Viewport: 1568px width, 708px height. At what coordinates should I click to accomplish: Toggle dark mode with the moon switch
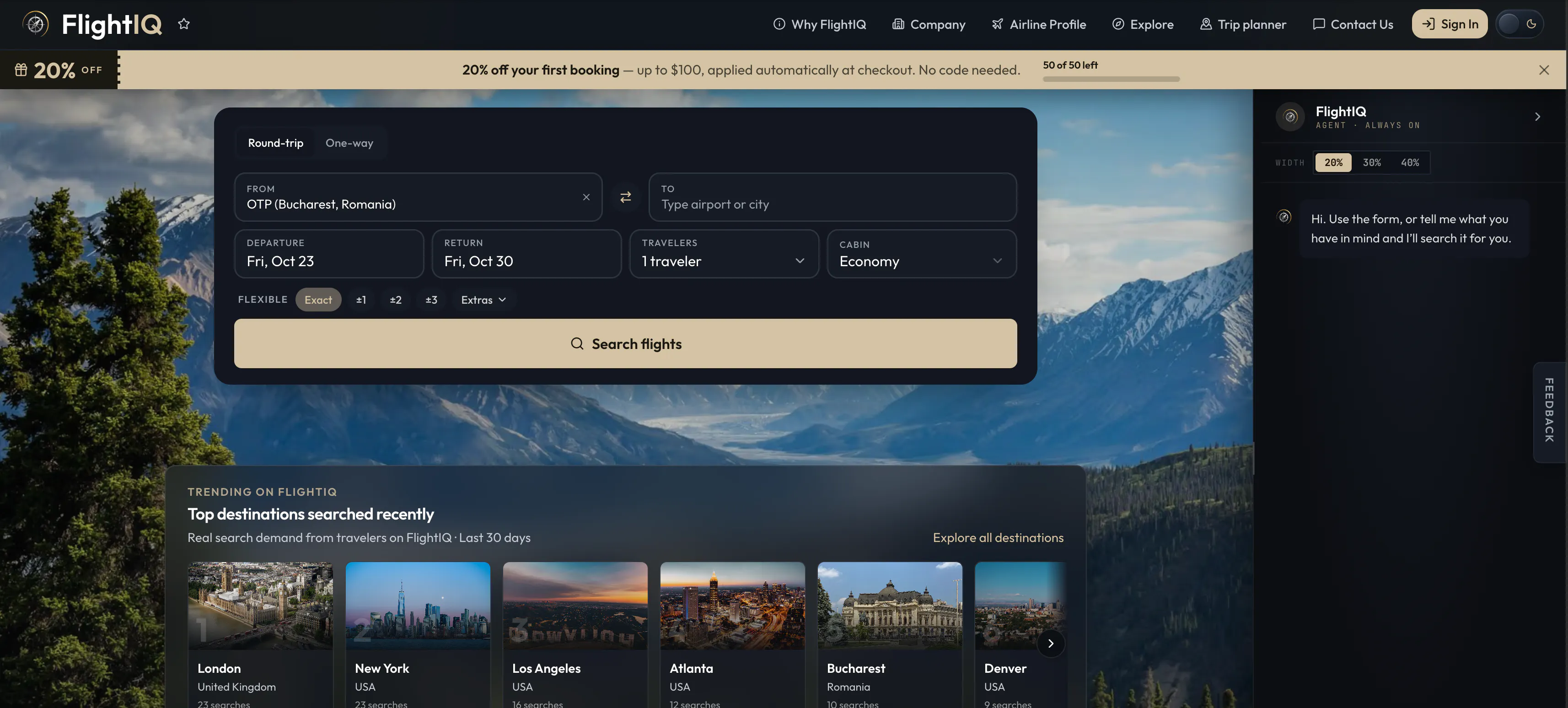(x=1520, y=24)
